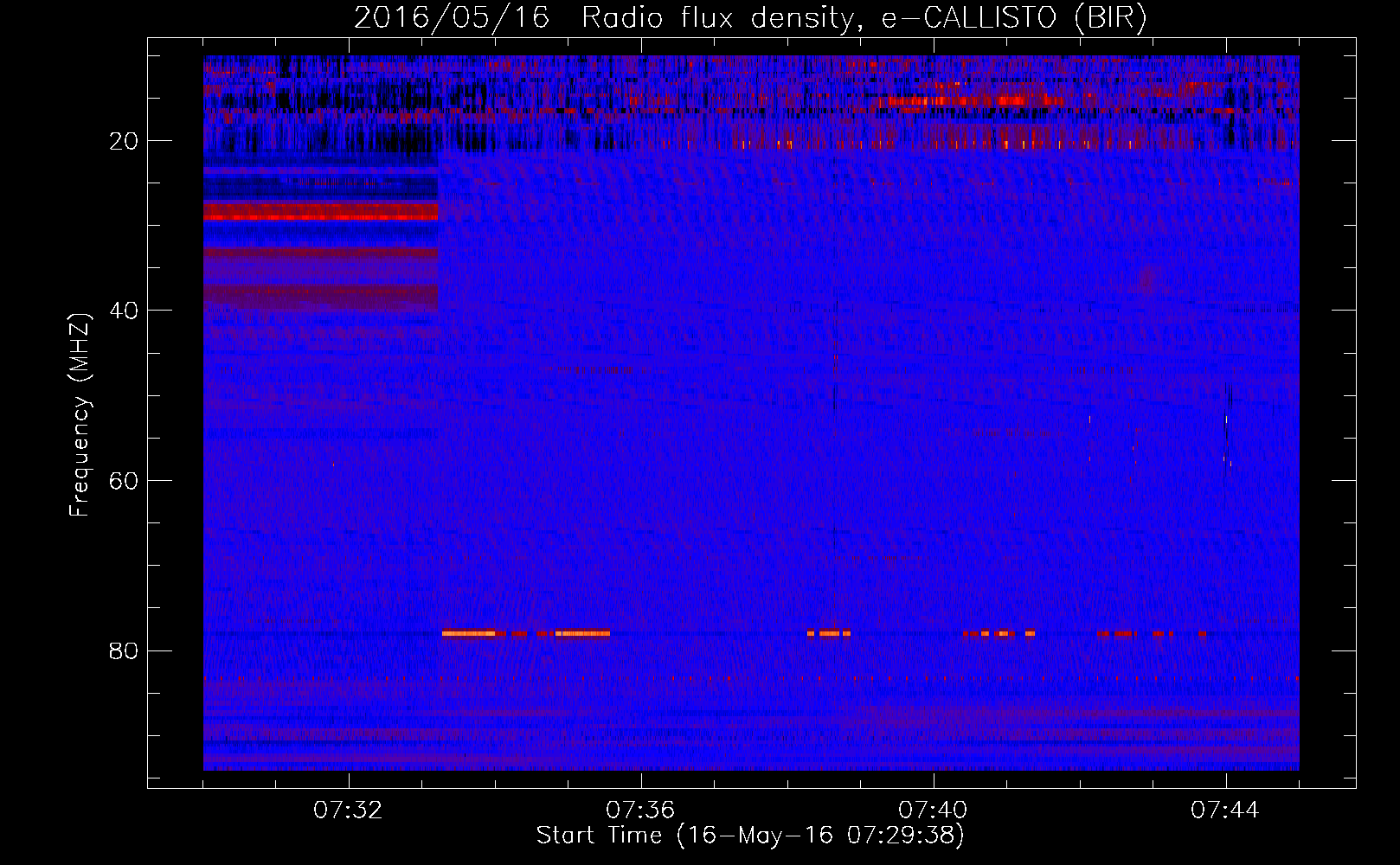Screen dimensions: 1400x865
Task: Click the 07:40 time tick label
Action: [933, 811]
